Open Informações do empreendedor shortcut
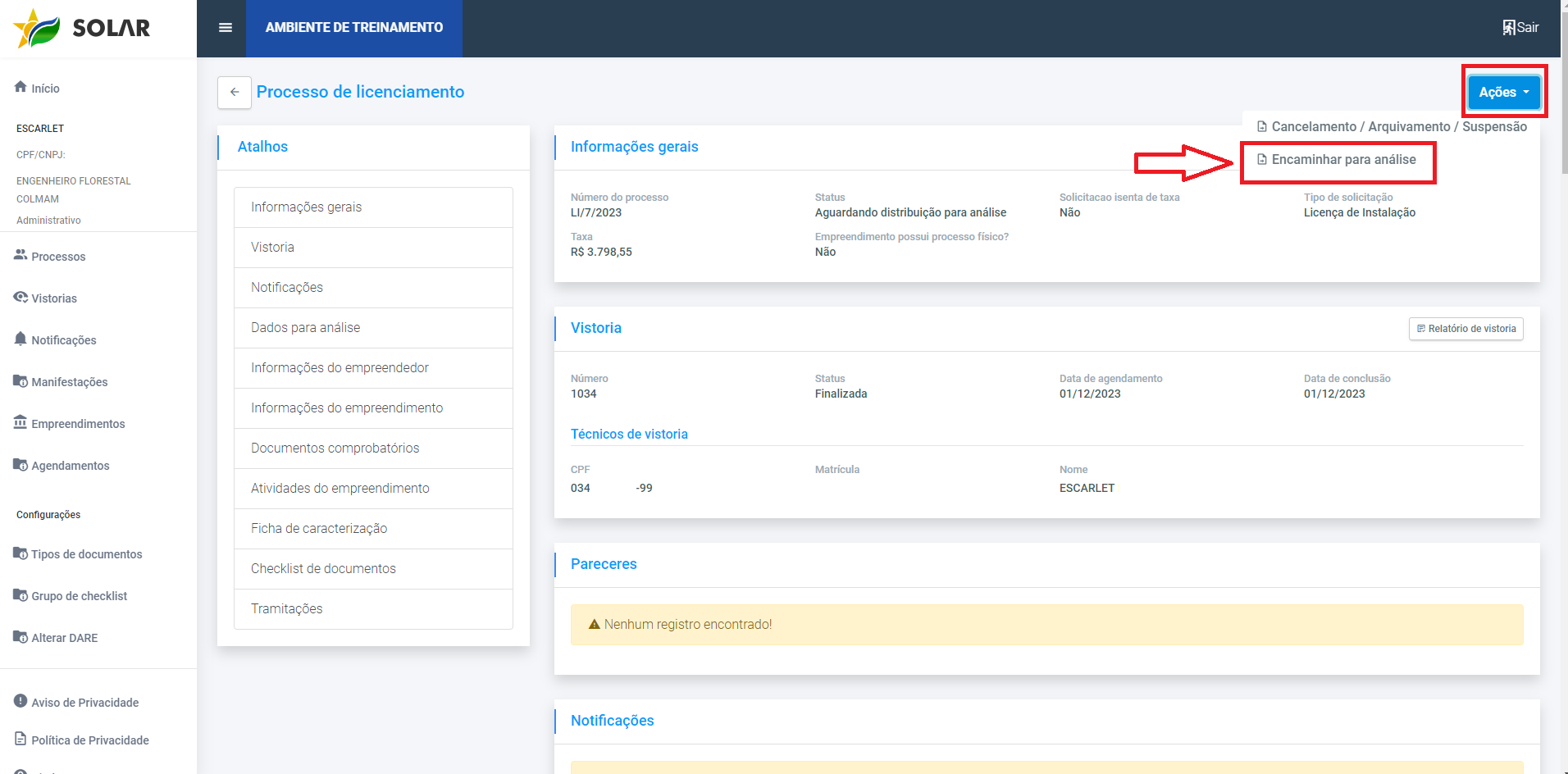This screenshot has height=774, width=1568. (373, 368)
